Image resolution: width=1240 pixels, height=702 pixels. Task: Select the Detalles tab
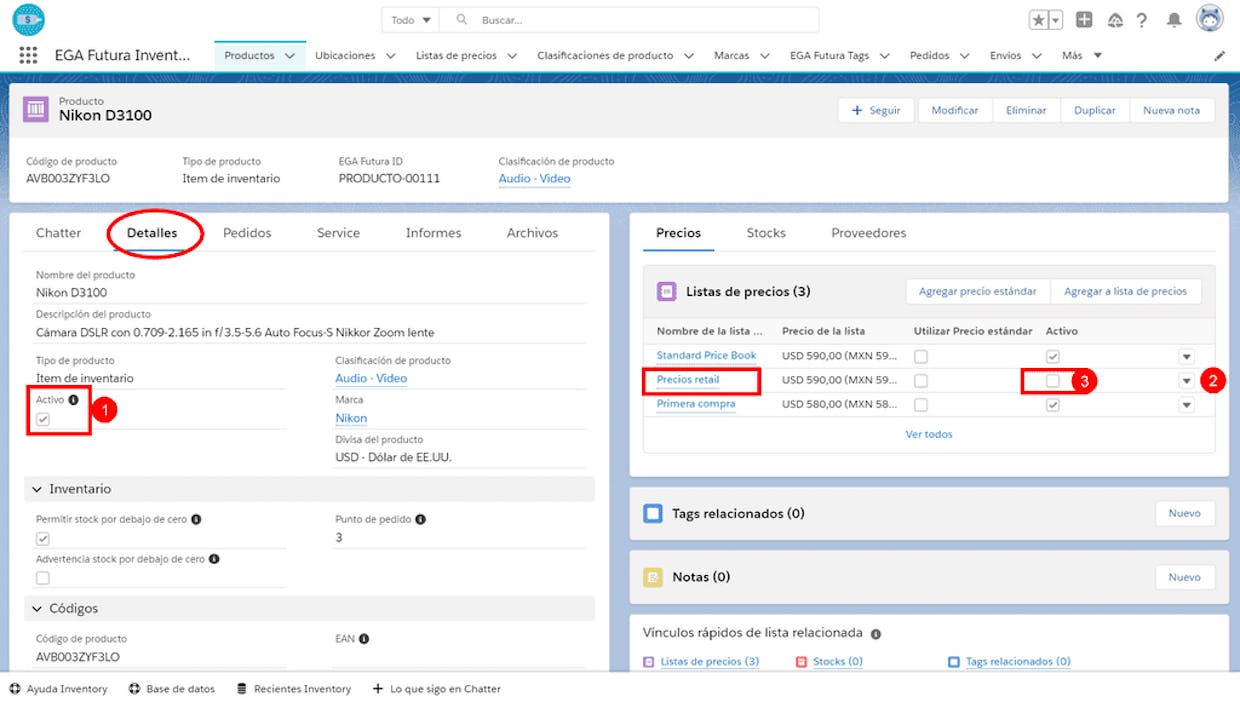(152, 233)
